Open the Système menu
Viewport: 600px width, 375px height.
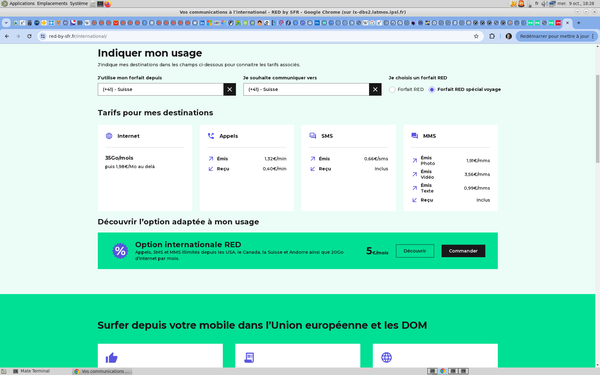[78, 3]
